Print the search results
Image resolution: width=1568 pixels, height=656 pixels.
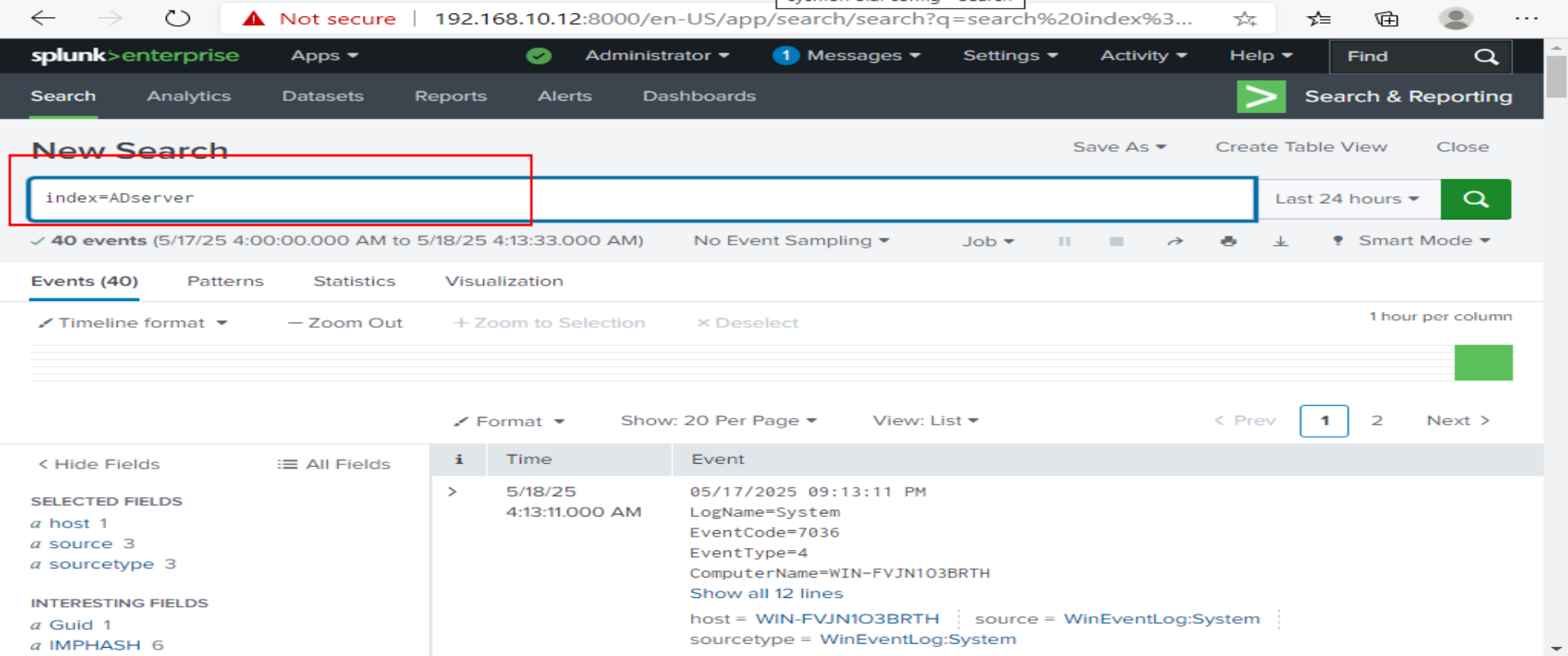click(x=1228, y=241)
